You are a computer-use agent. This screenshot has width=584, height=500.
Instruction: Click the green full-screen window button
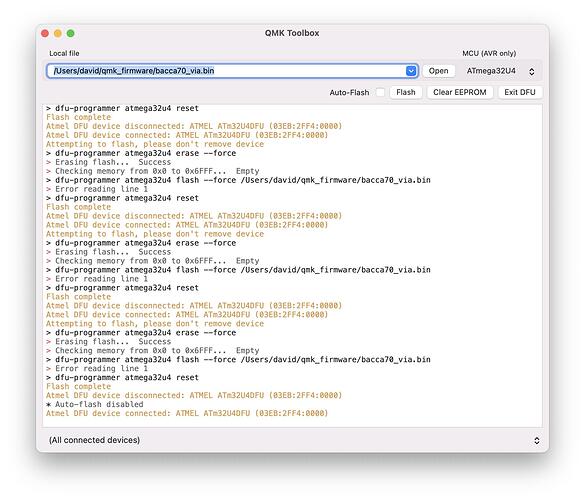tap(70, 34)
